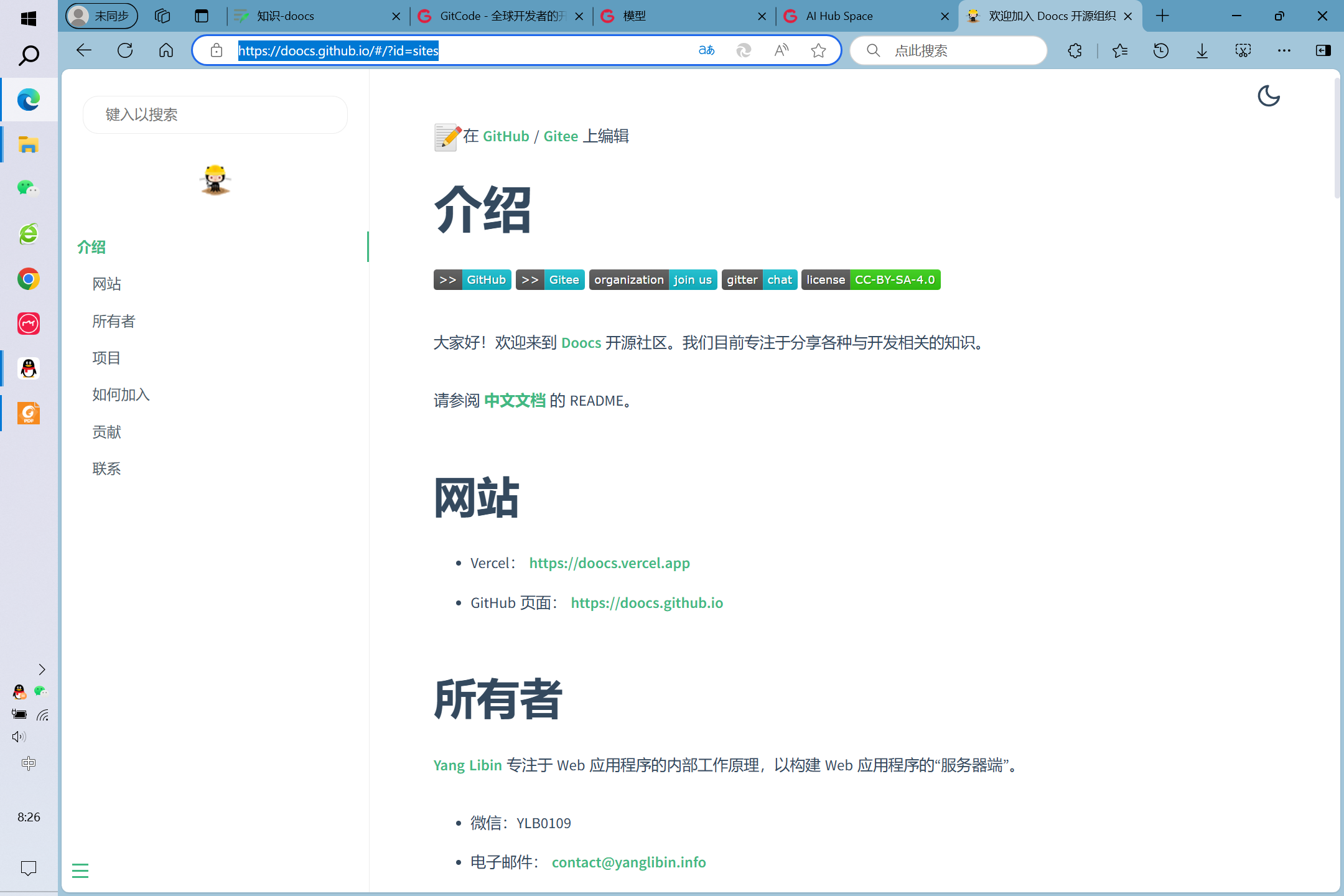Open the https://doocs.github.io link
Screen dimensions: 1344x896
tap(647, 603)
